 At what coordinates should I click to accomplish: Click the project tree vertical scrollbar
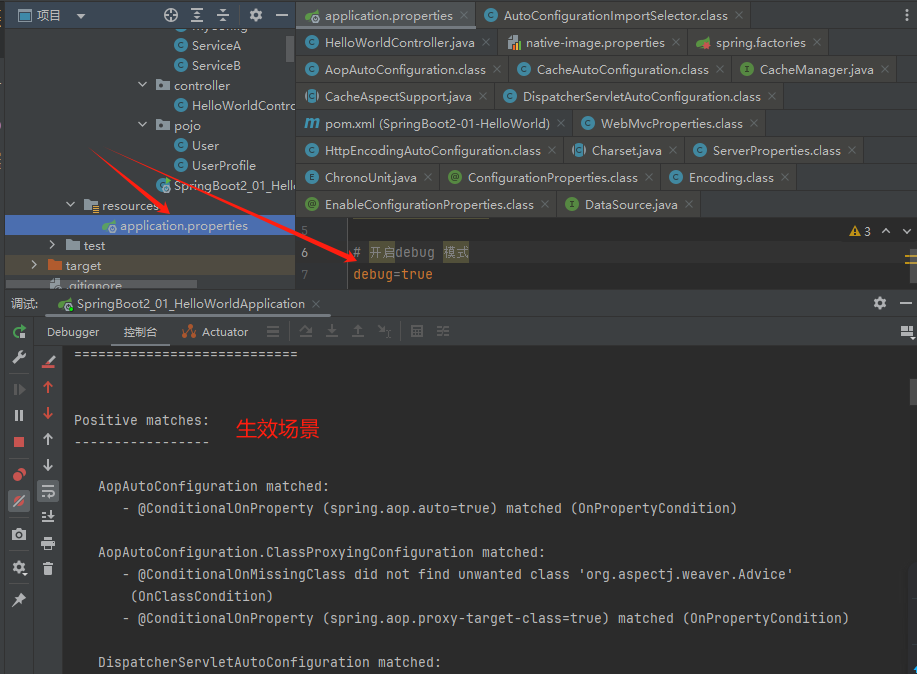[289, 49]
